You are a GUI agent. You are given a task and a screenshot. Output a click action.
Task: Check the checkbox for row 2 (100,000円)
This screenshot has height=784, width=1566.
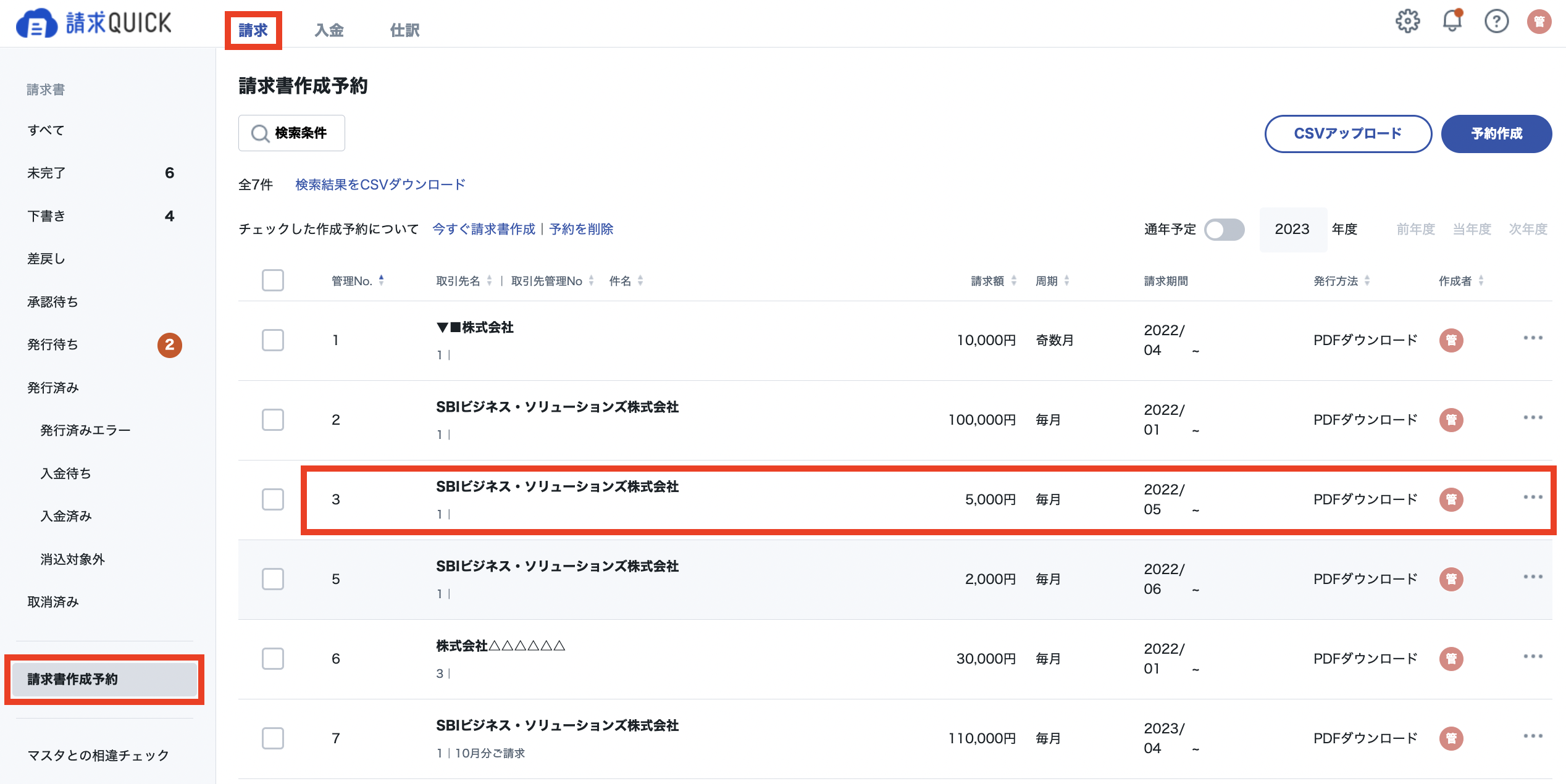(272, 420)
